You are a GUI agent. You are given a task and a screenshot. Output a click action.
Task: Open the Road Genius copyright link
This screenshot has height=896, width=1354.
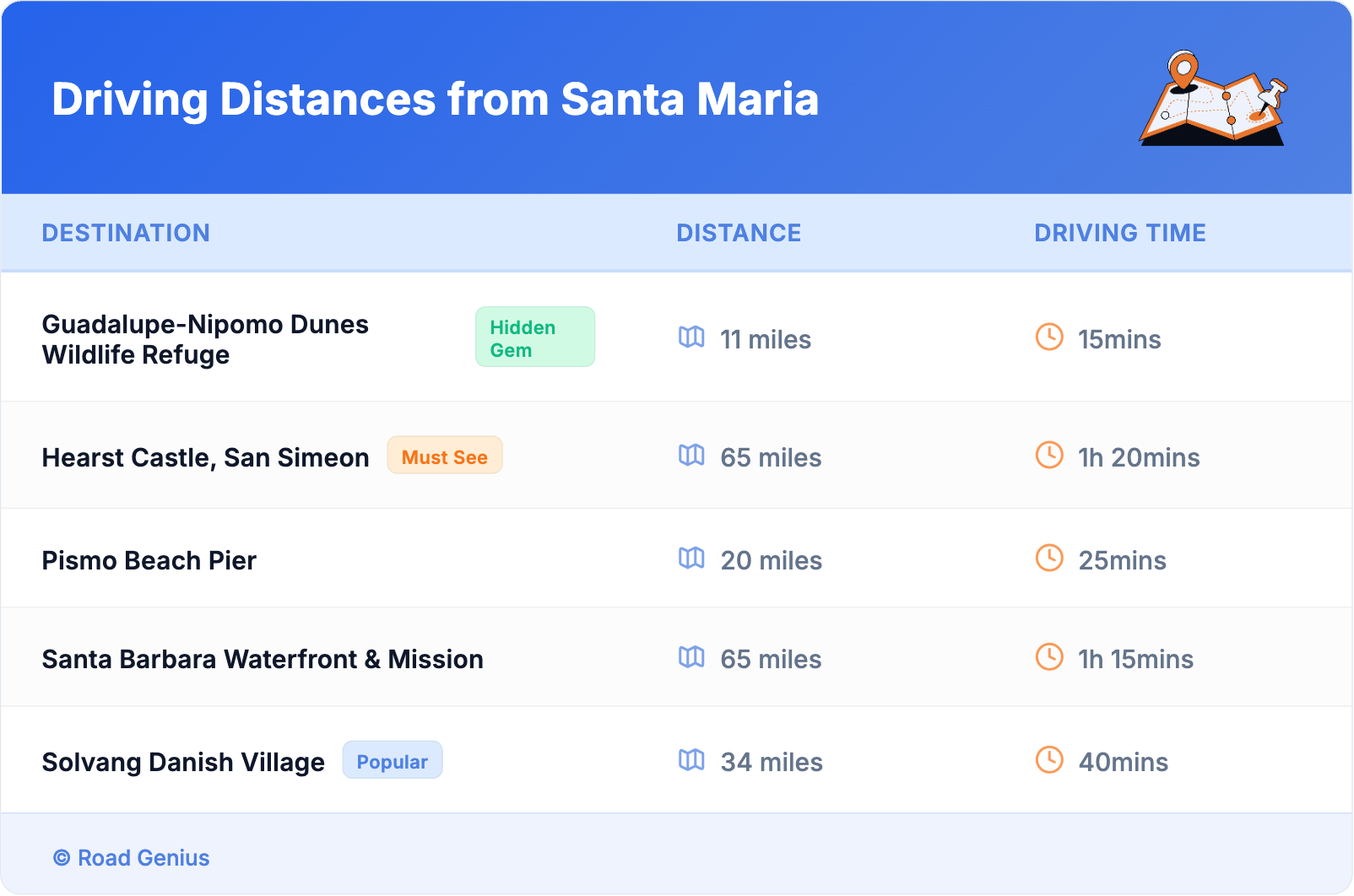pos(132,858)
